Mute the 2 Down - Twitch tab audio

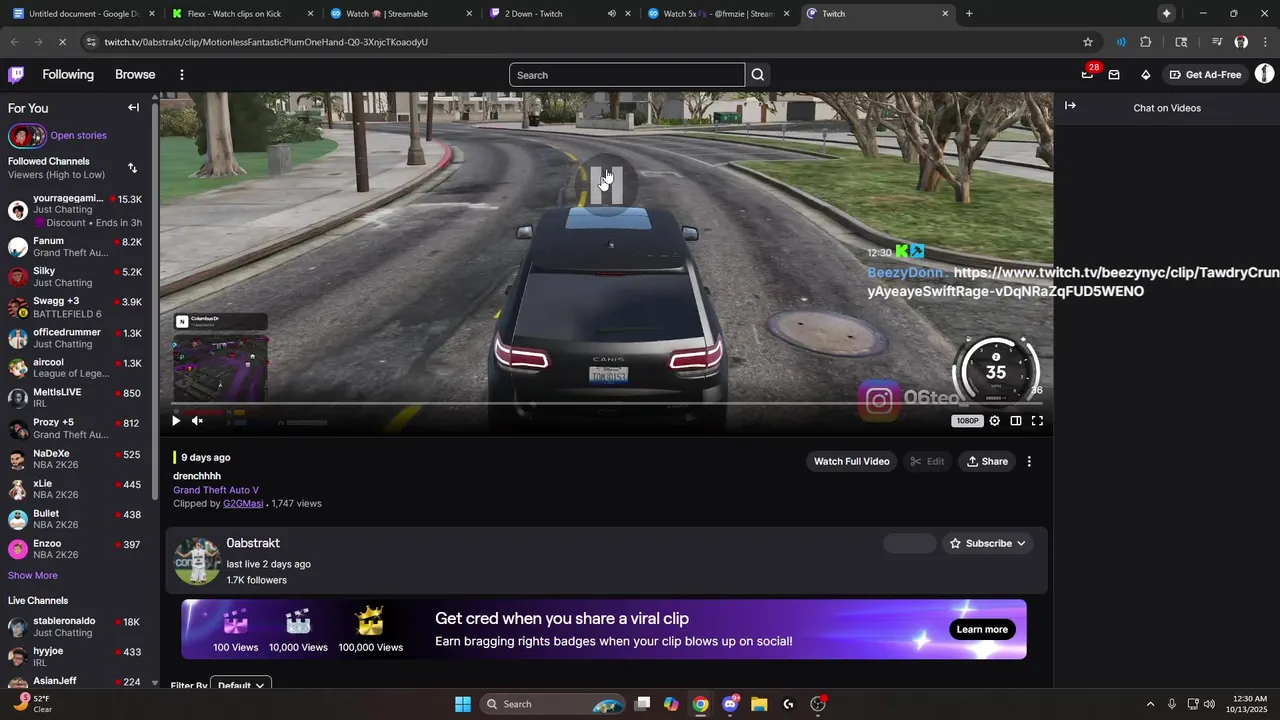pyautogui.click(x=611, y=14)
